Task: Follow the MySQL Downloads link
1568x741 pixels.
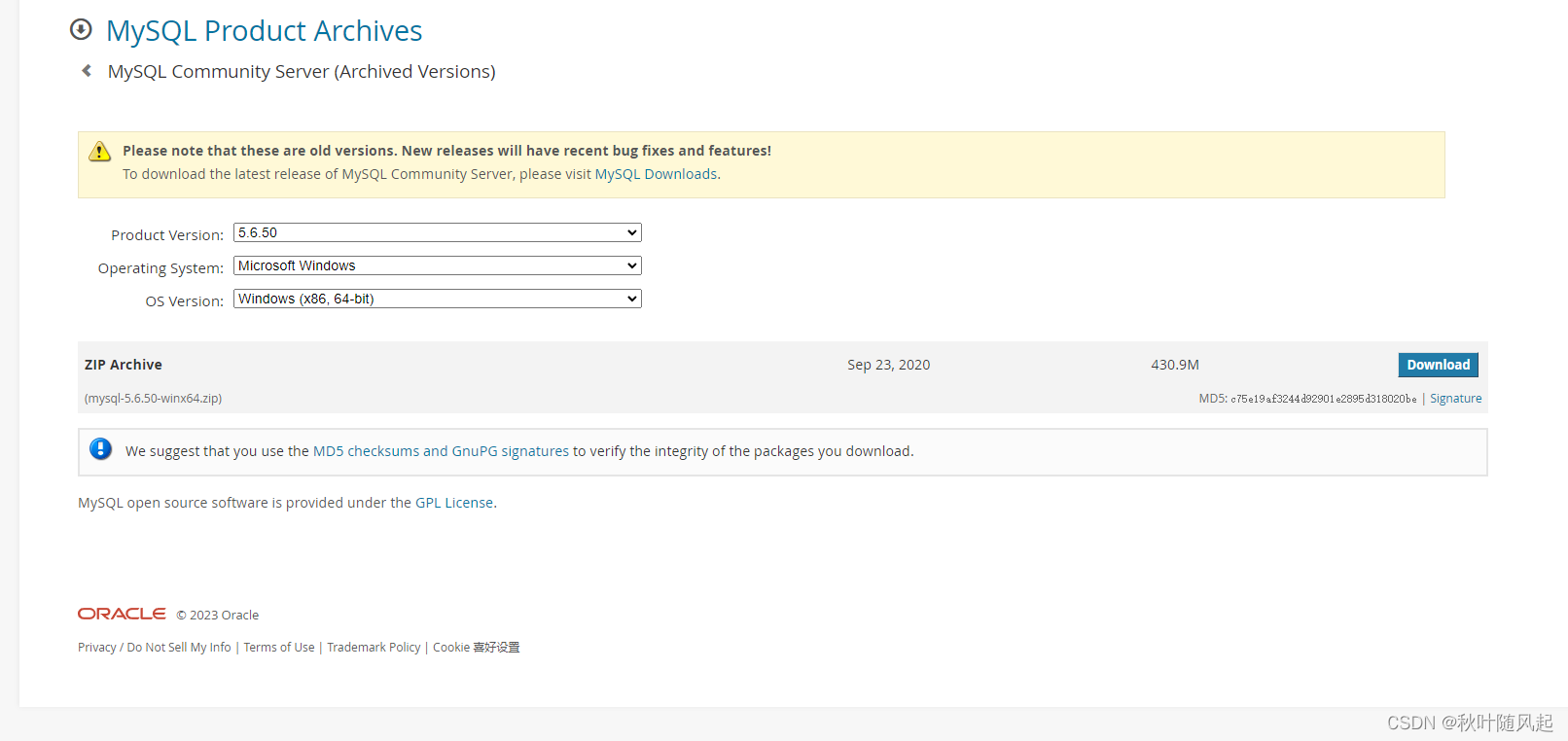Action: [x=656, y=174]
